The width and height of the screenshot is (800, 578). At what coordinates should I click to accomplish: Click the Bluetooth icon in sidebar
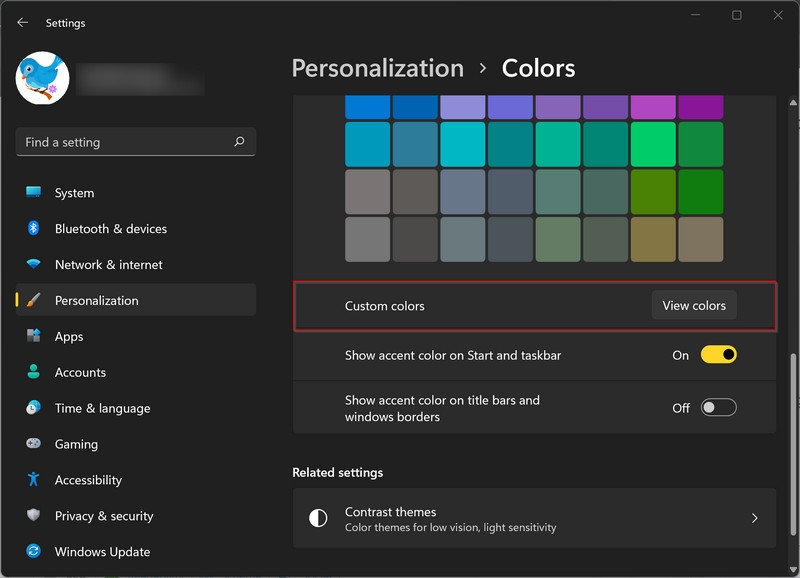tap(34, 228)
